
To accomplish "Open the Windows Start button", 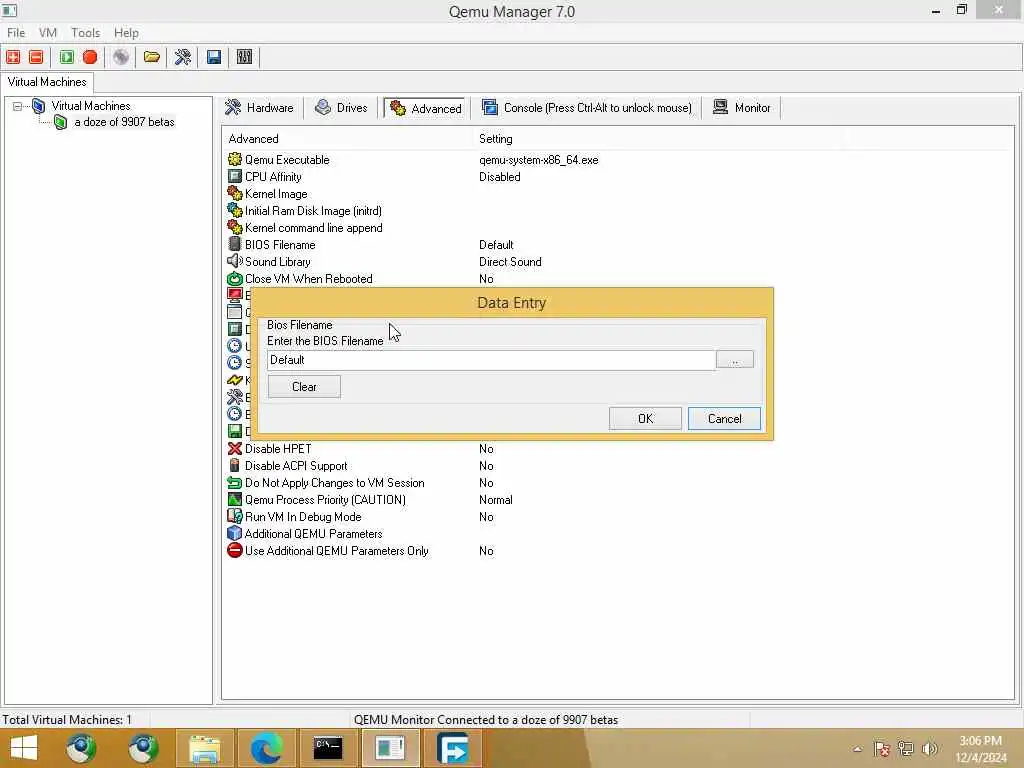I will click(24, 748).
